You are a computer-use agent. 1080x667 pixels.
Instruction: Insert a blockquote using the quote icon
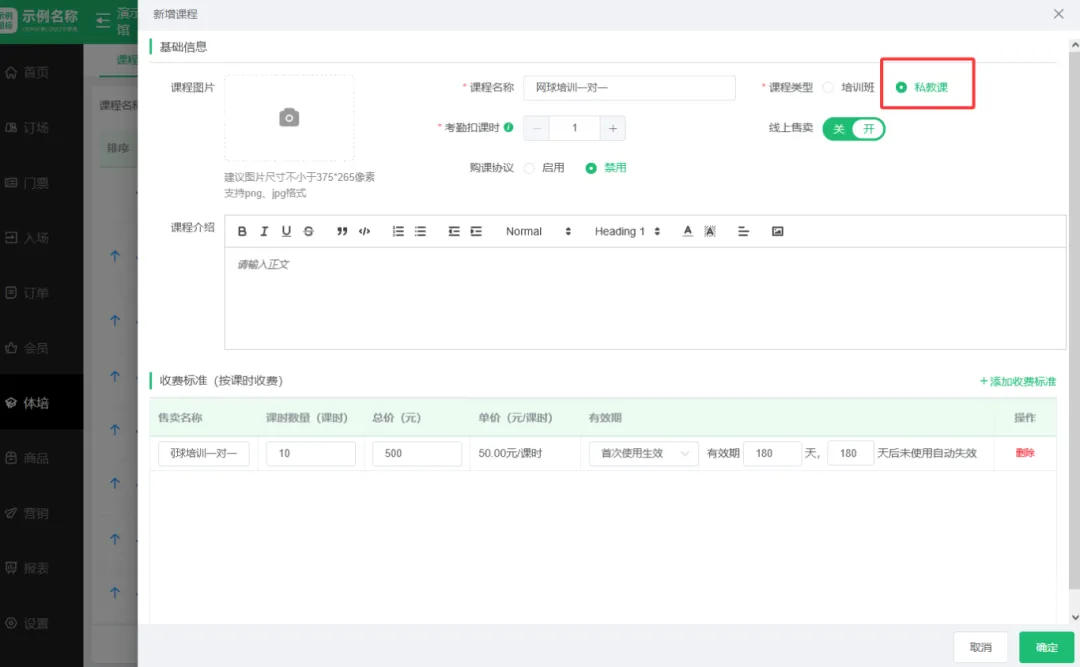pyautogui.click(x=342, y=231)
